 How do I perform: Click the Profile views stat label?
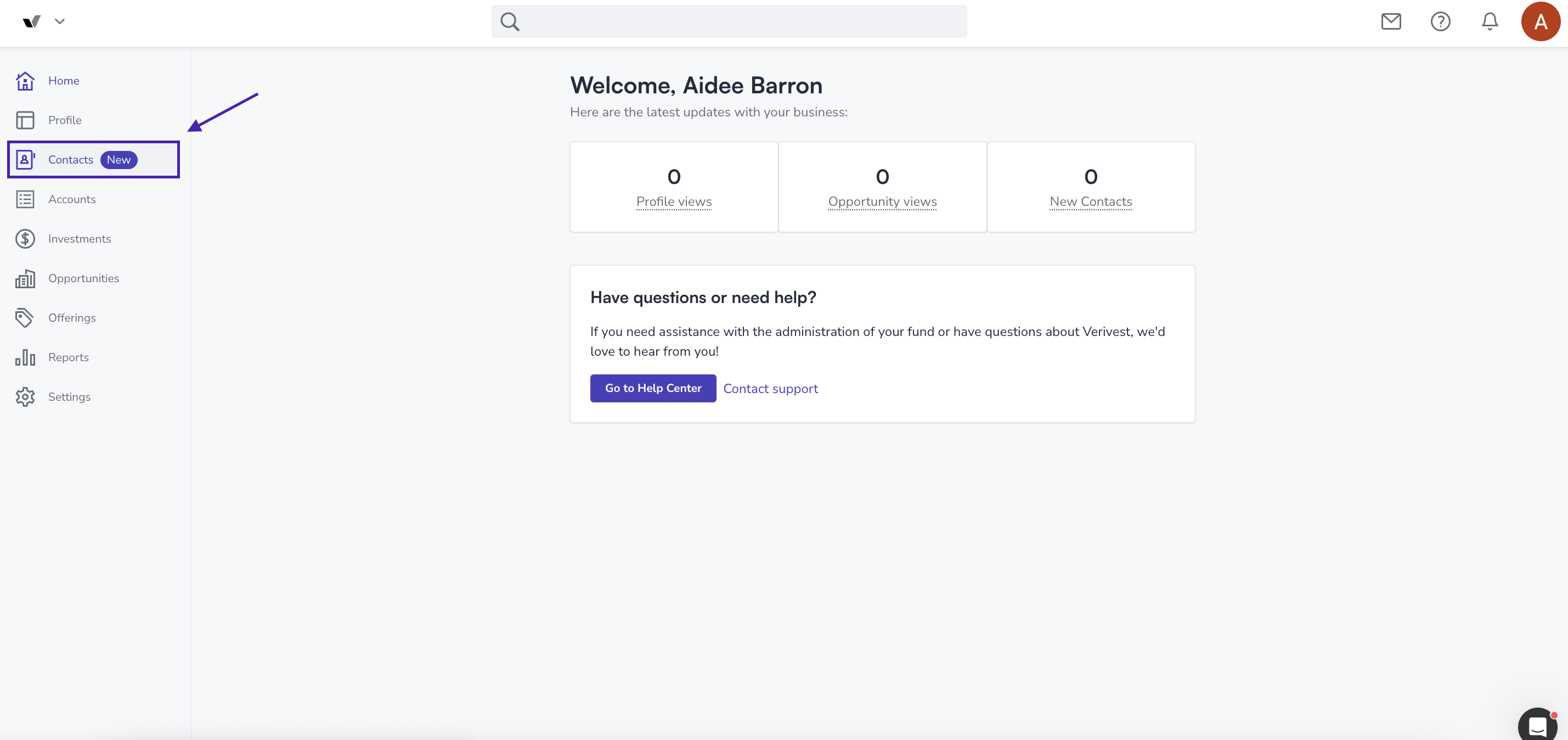click(674, 201)
